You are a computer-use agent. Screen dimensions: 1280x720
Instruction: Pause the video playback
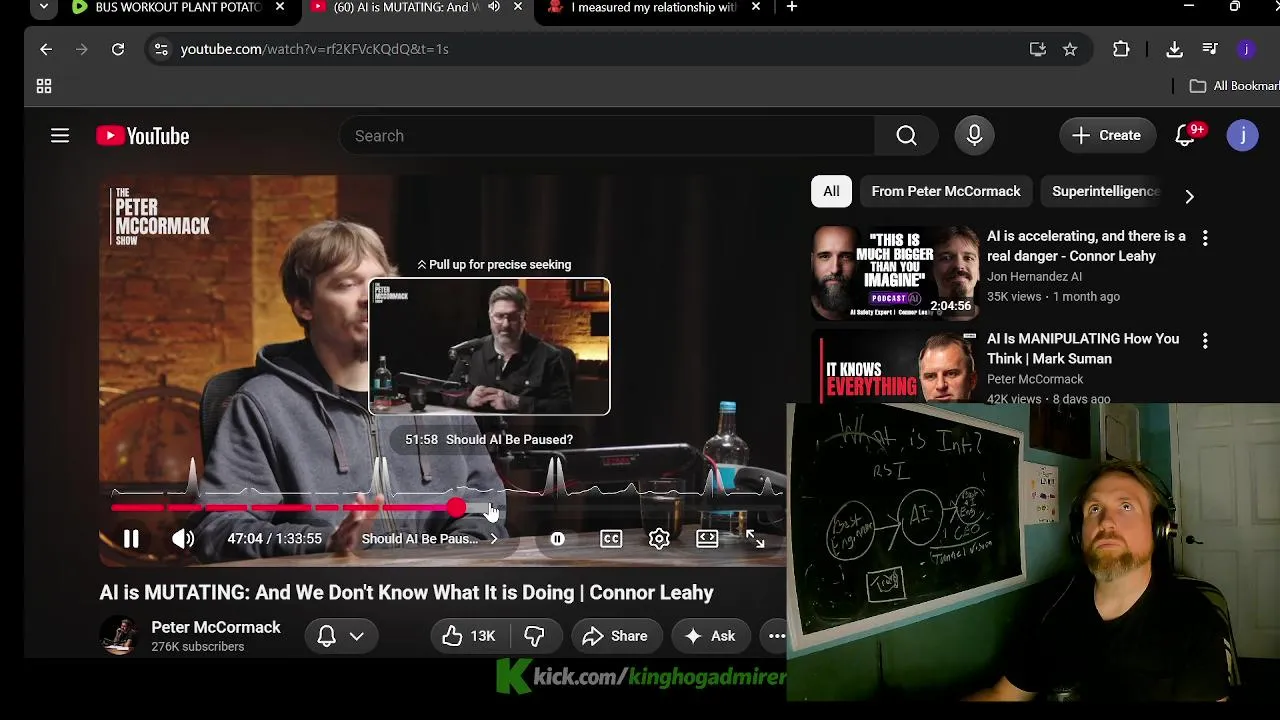tap(131, 539)
